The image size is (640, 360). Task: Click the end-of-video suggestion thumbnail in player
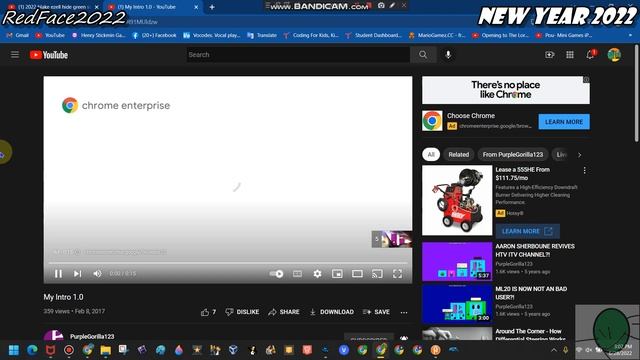click(x=391, y=239)
